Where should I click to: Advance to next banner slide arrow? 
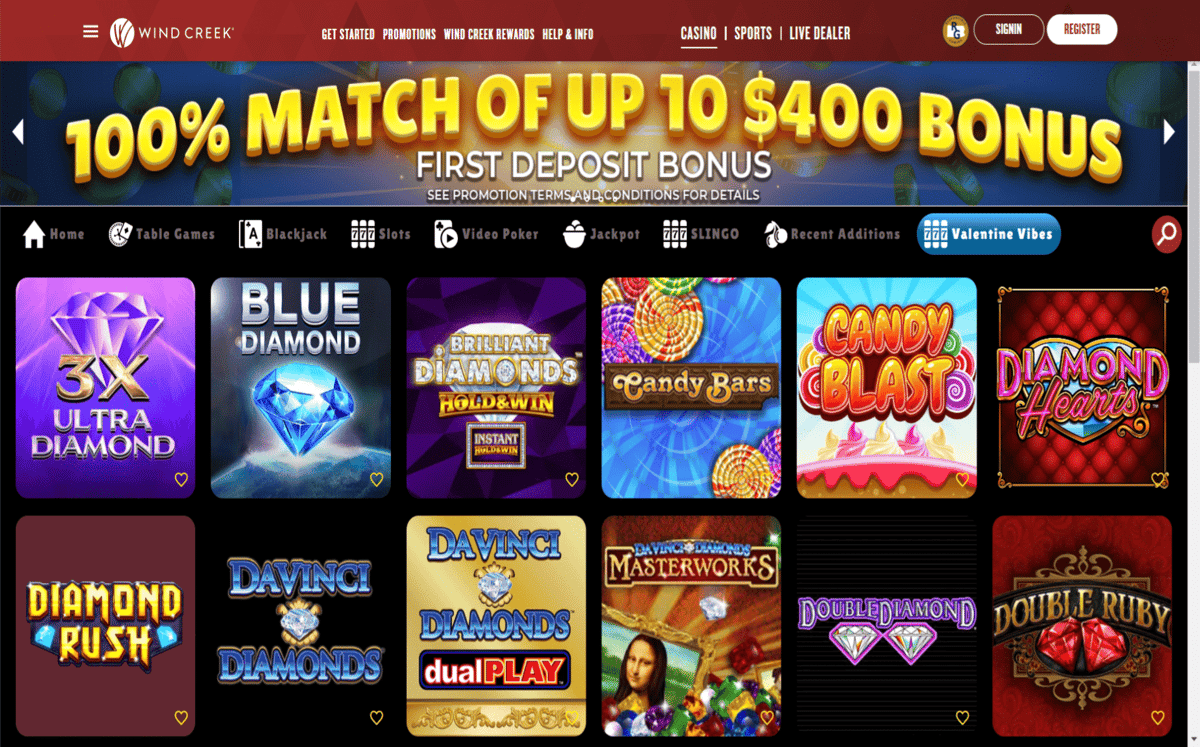(x=1169, y=132)
